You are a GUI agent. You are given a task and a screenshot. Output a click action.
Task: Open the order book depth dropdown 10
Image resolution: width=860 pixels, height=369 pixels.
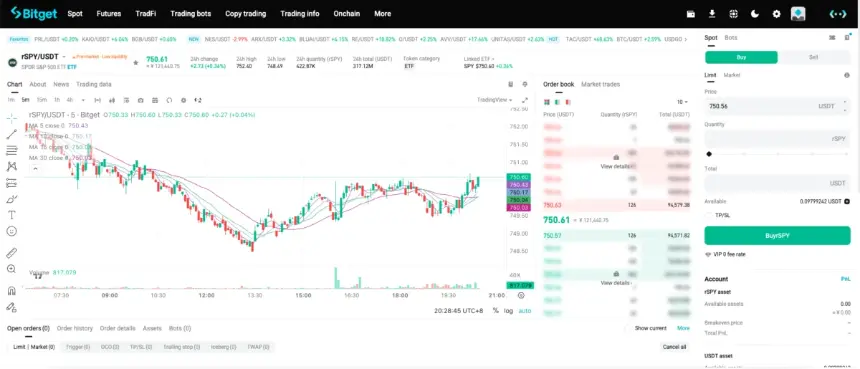tap(682, 102)
